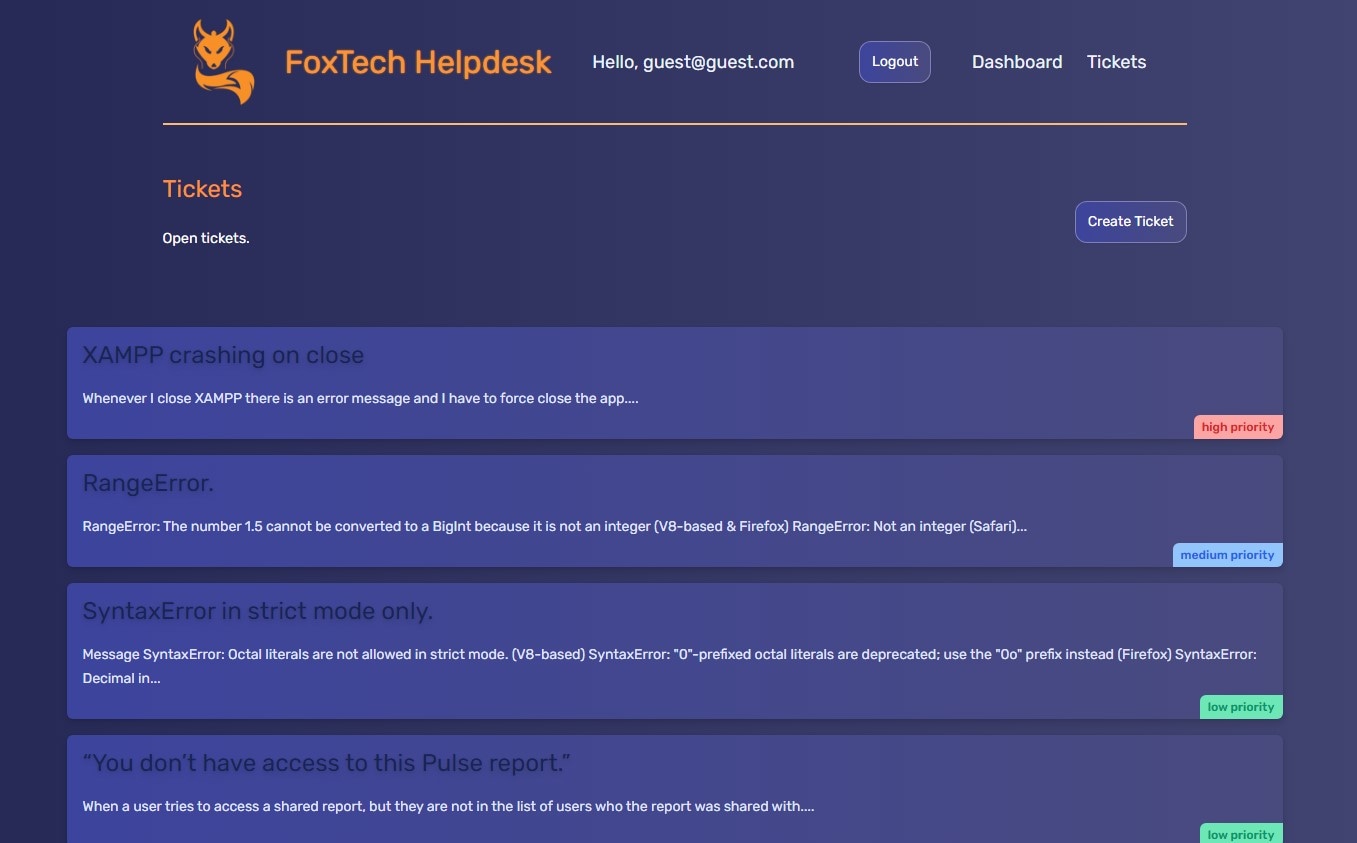1357x843 pixels.
Task: Click the FoxTech fox logo icon
Action: (224, 62)
